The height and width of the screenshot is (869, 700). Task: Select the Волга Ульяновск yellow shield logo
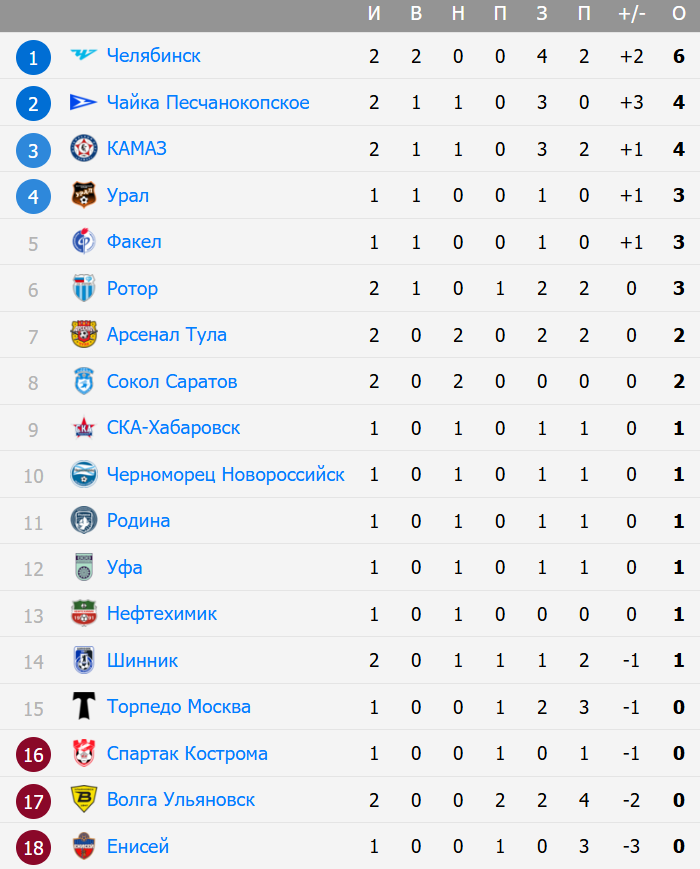(84, 799)
